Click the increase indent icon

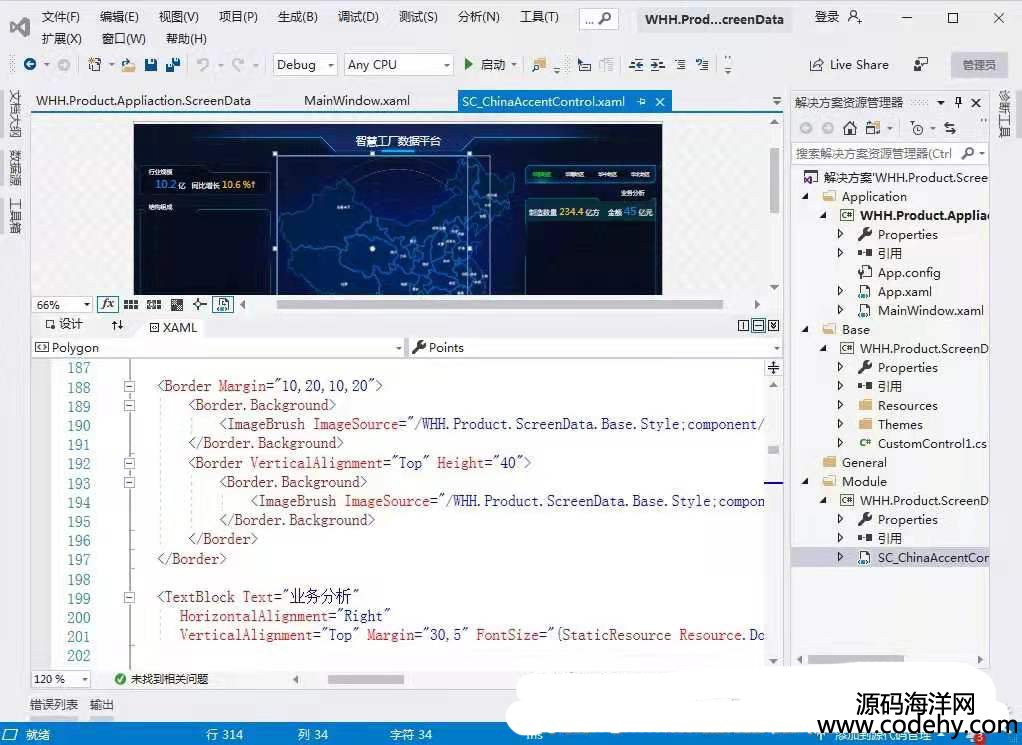658,64
